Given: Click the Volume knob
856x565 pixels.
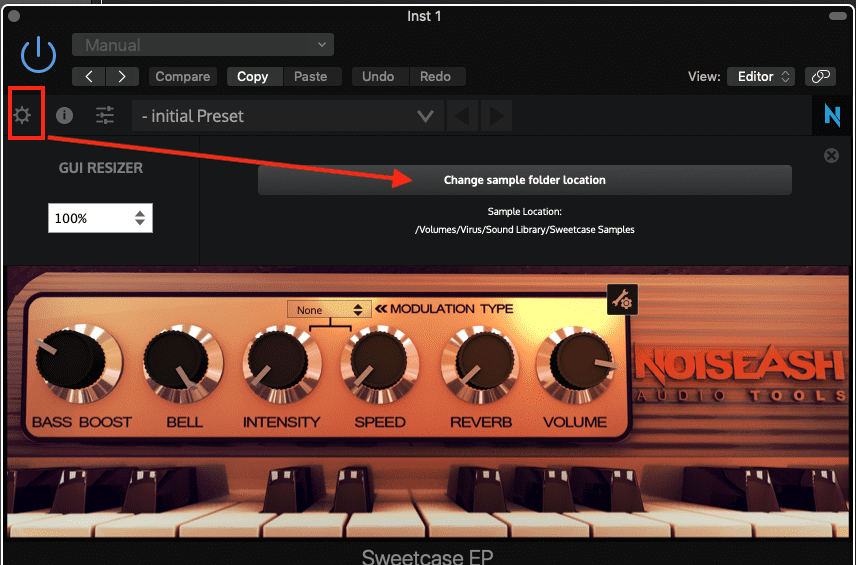Looking at the screenshot, I should [576, 364].
